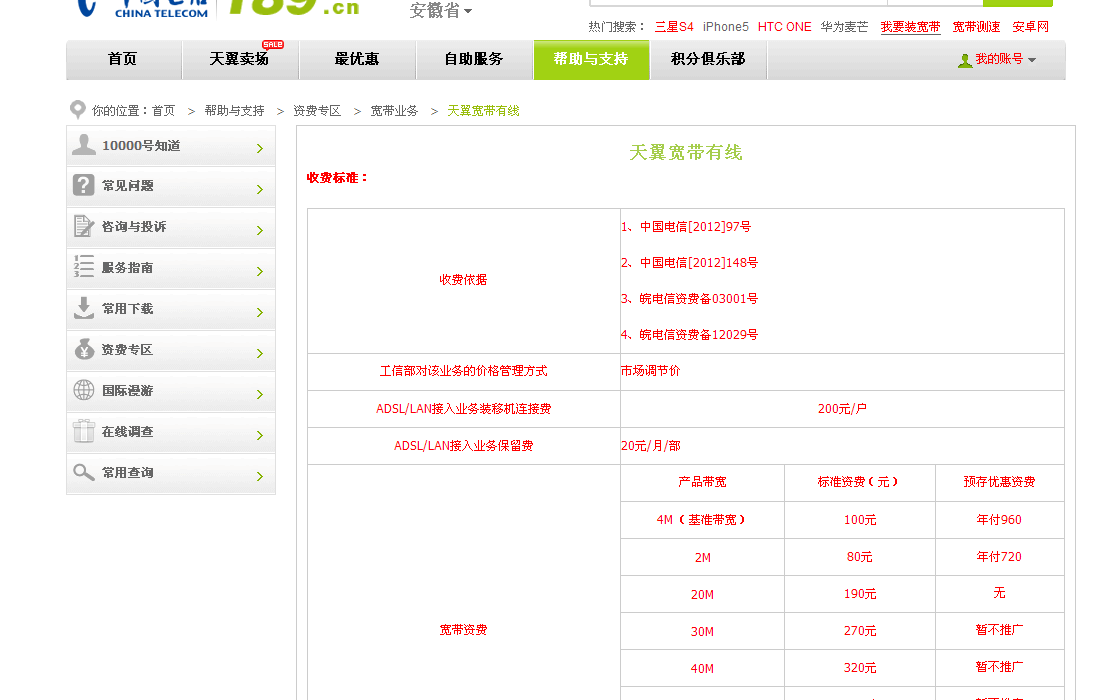Expand the 常用下载 chevron arrow
Image resolution: width=1106 pixels, height=700 pixels.
[x=260, y=312]
